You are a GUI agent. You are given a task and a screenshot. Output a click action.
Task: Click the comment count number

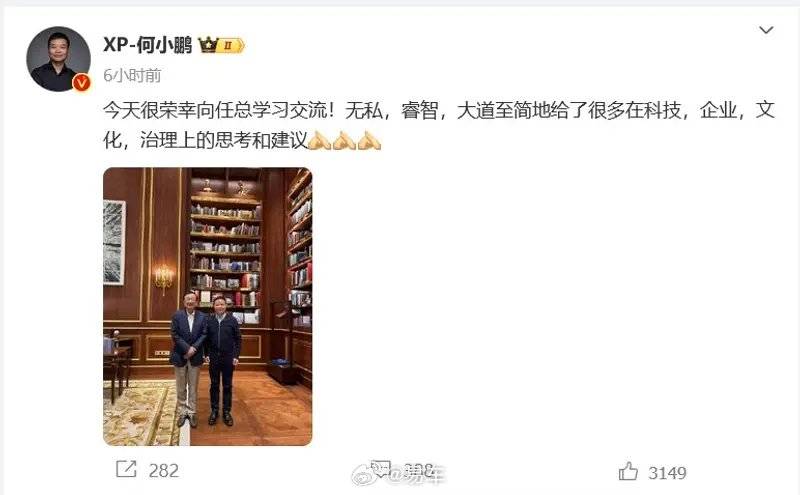(x=418, y=470)
